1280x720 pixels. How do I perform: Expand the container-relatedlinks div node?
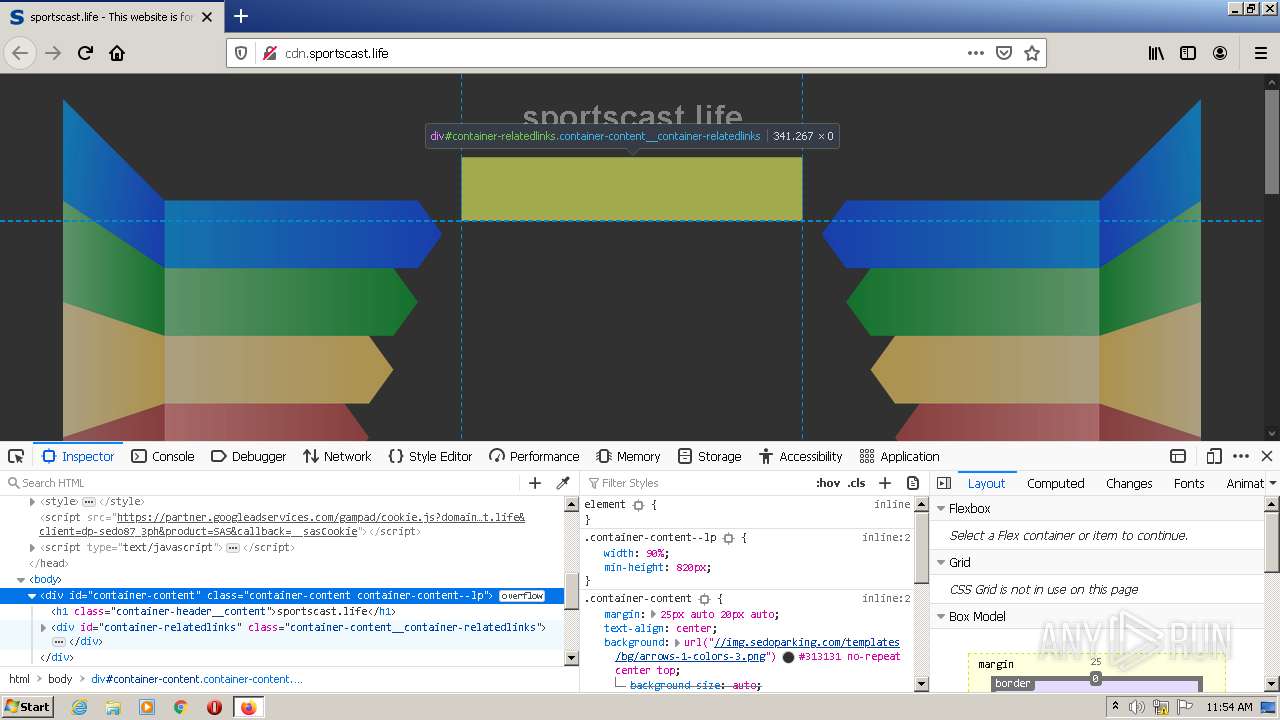tap(43, 627)
